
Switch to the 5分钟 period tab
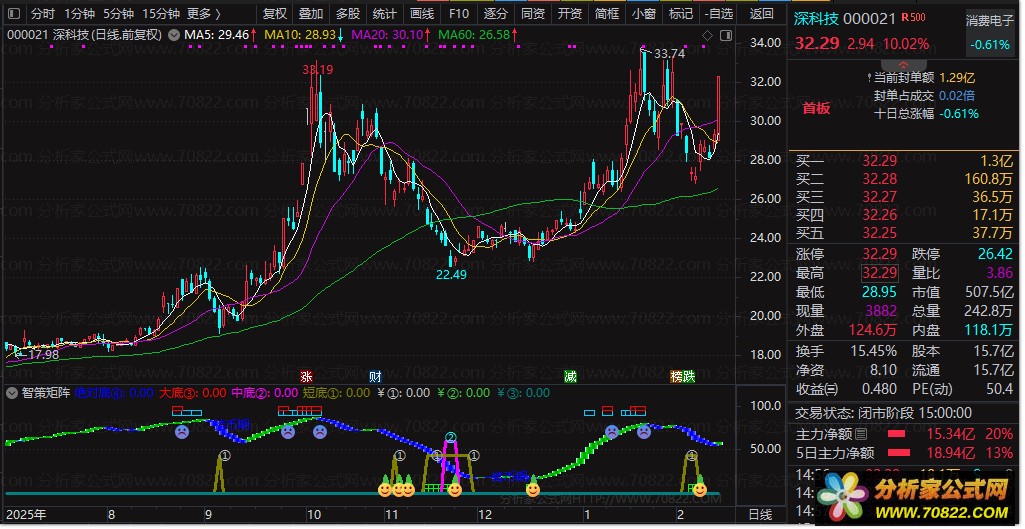pyautogui.click(x=117, y=14)
